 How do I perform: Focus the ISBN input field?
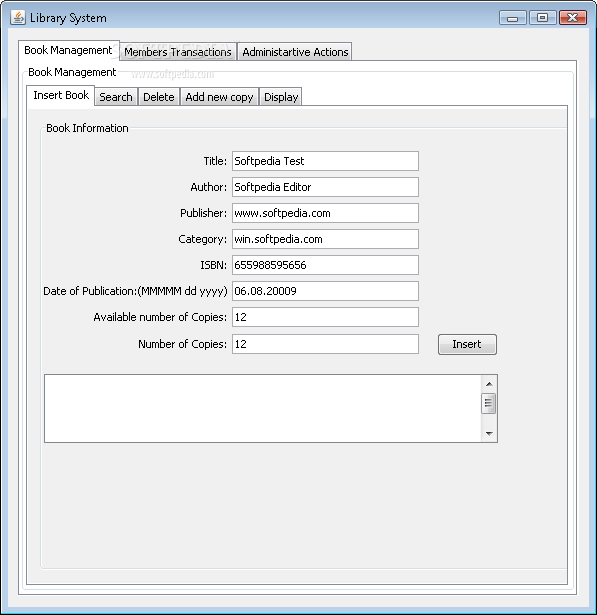[325, 265]
